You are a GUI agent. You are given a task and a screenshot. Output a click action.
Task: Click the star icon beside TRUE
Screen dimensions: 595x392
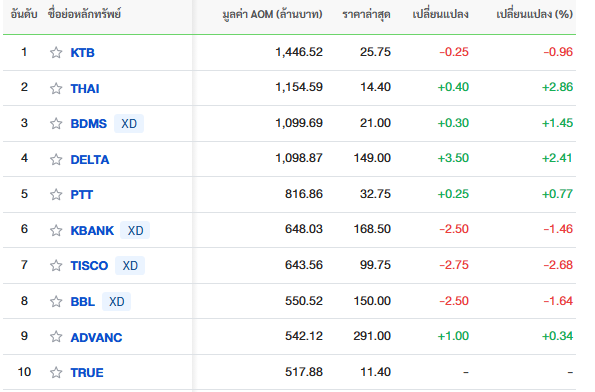coord(56,372)
